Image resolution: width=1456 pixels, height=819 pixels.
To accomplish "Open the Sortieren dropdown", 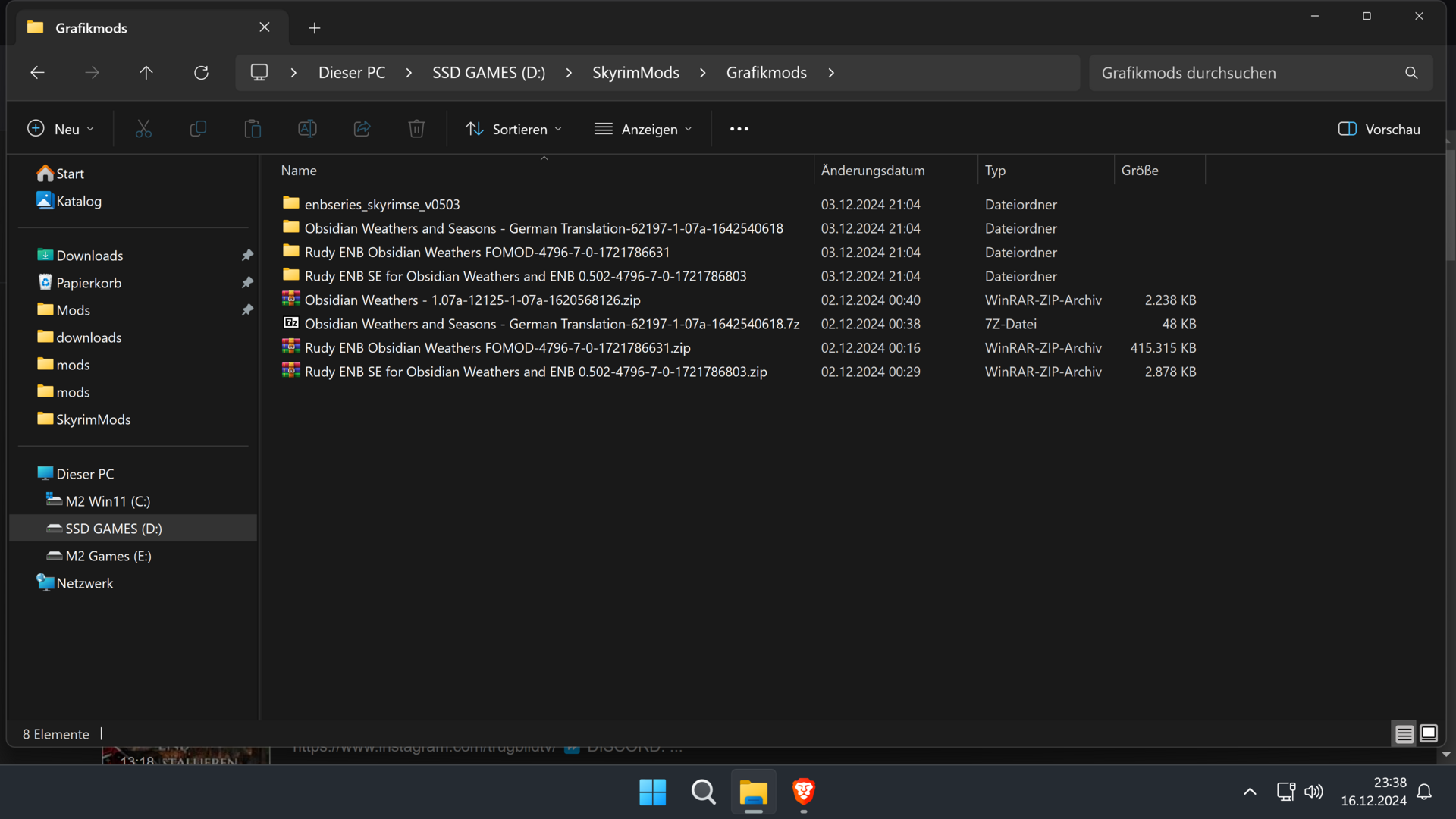I will point(514,129).
